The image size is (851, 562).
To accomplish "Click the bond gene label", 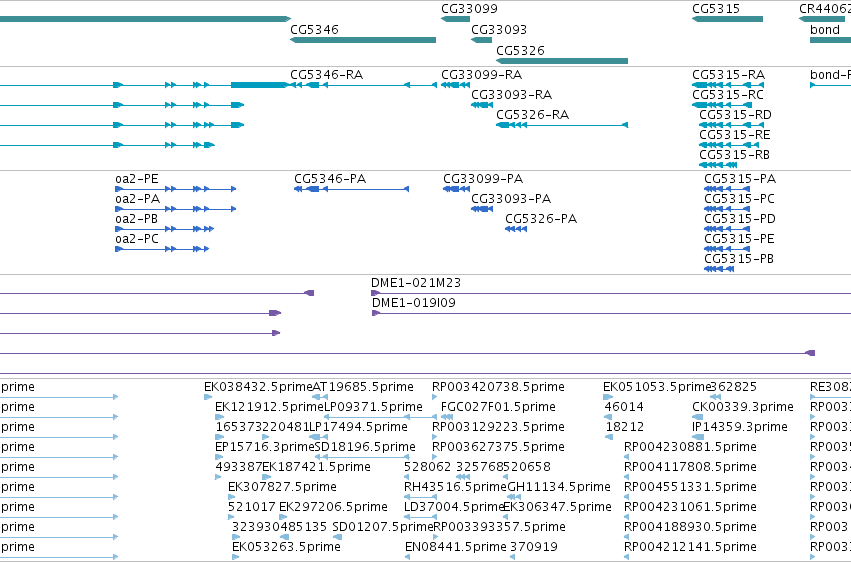I will coord(824,30).
